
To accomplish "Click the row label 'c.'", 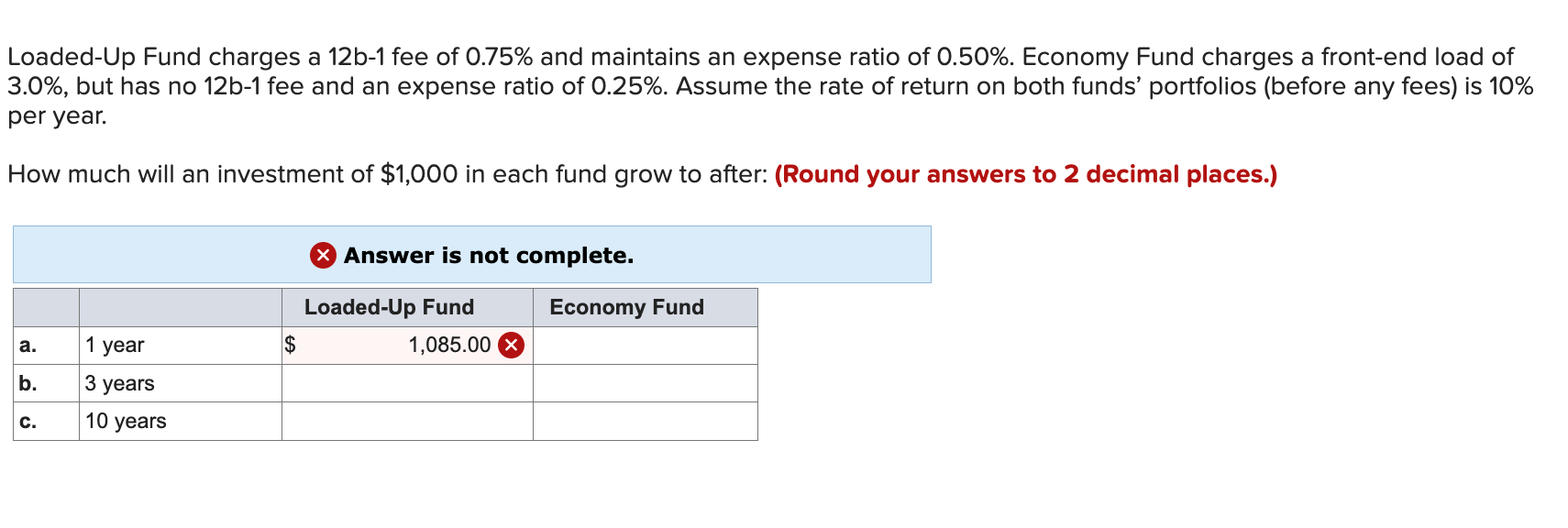I will [x=27, y=421].
